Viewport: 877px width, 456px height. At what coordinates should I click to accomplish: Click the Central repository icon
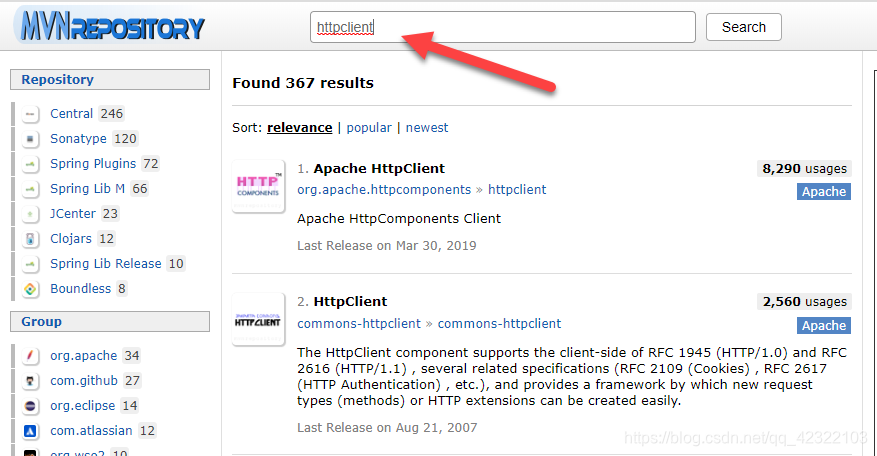pos(30,114)
